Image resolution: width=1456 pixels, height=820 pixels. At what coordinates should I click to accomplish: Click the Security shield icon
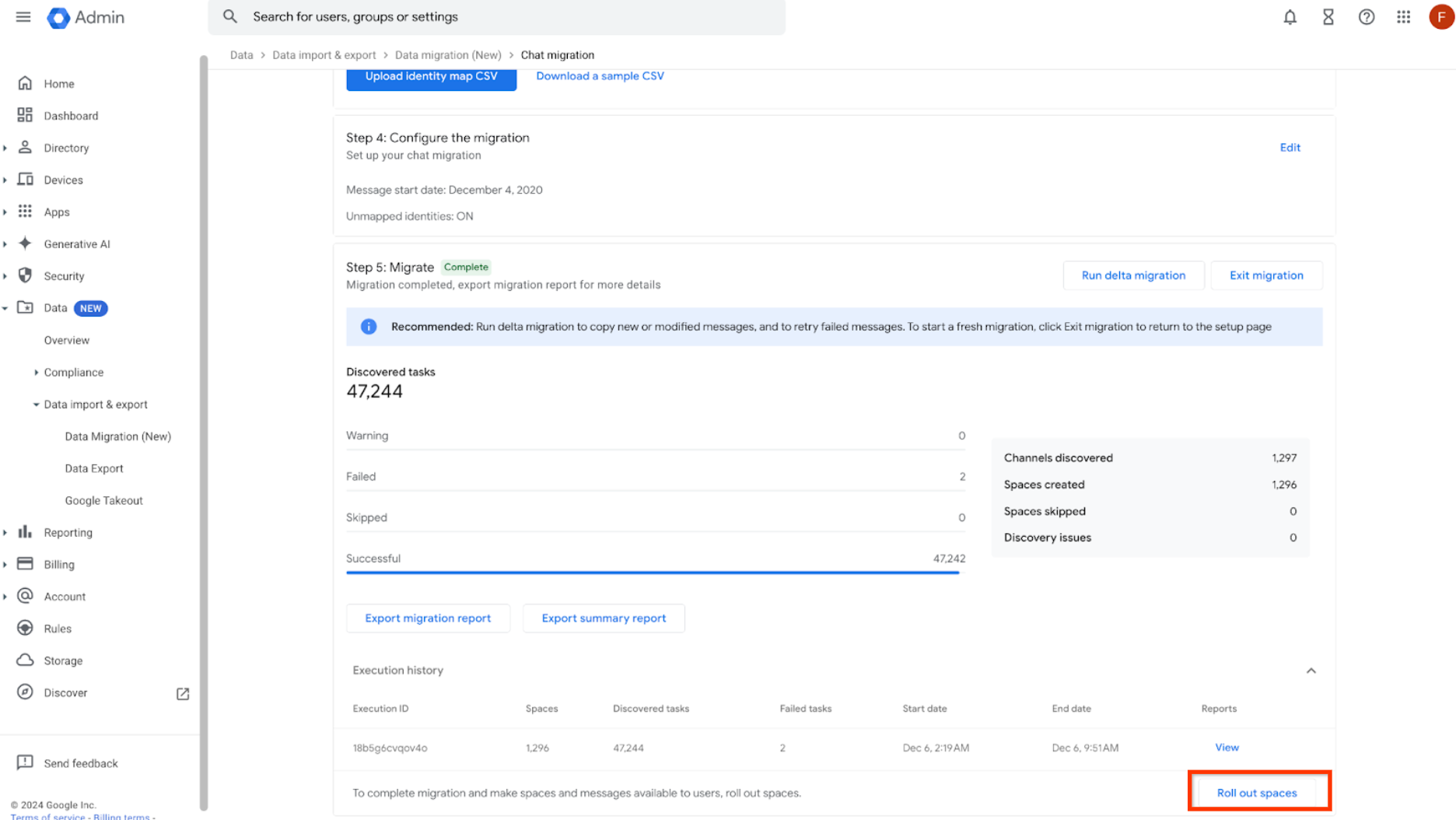[26, 275]
